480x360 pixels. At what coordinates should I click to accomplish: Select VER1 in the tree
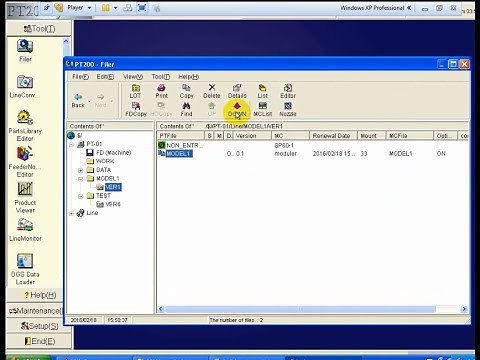[113, 187]
